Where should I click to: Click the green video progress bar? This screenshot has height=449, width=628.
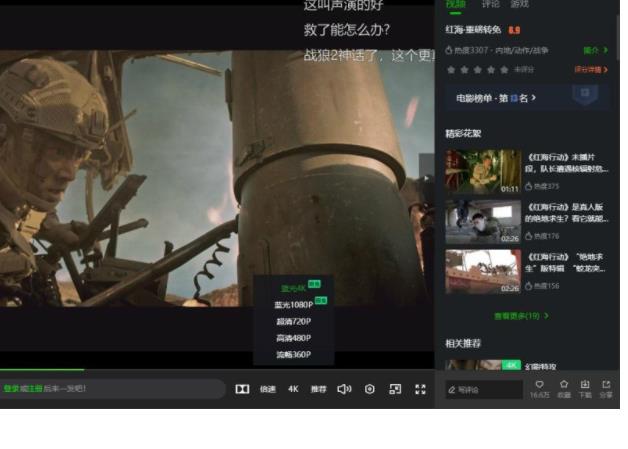tap(42, 369)
